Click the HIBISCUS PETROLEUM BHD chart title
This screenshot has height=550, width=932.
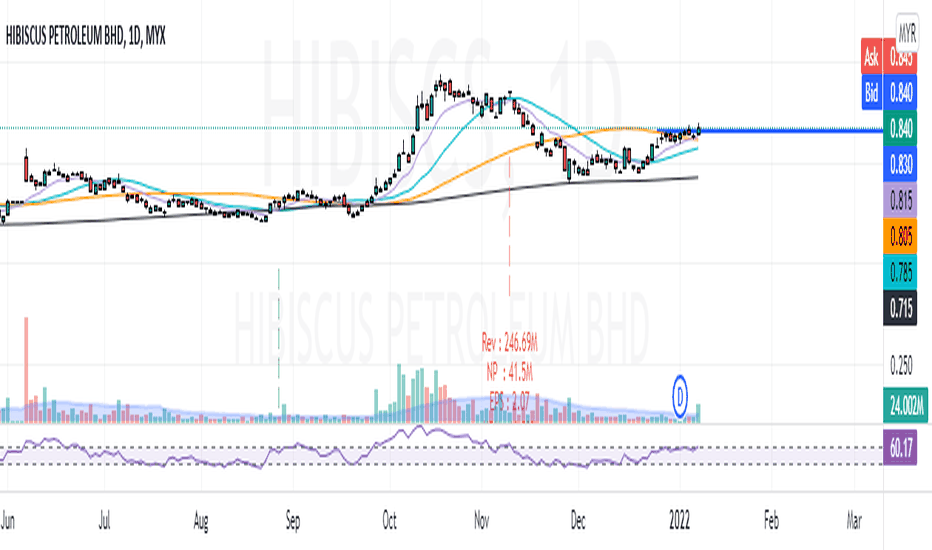pyautogui.click(x=85, y=36)
